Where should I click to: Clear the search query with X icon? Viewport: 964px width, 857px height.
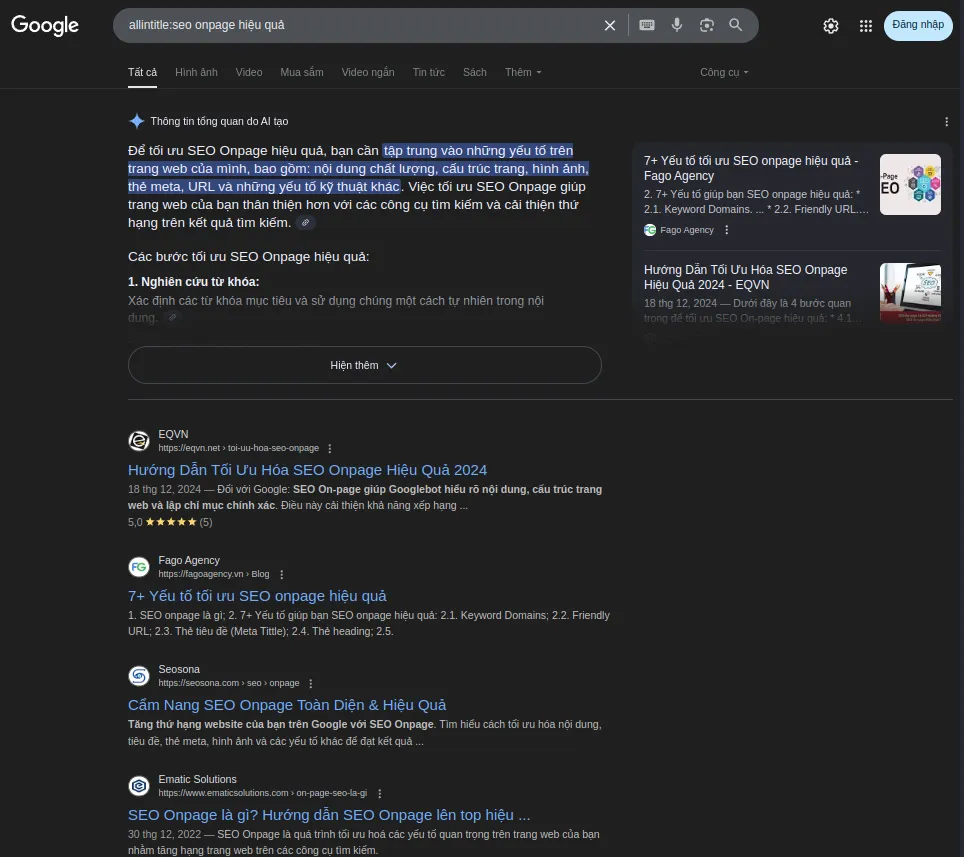click(610, 25)
